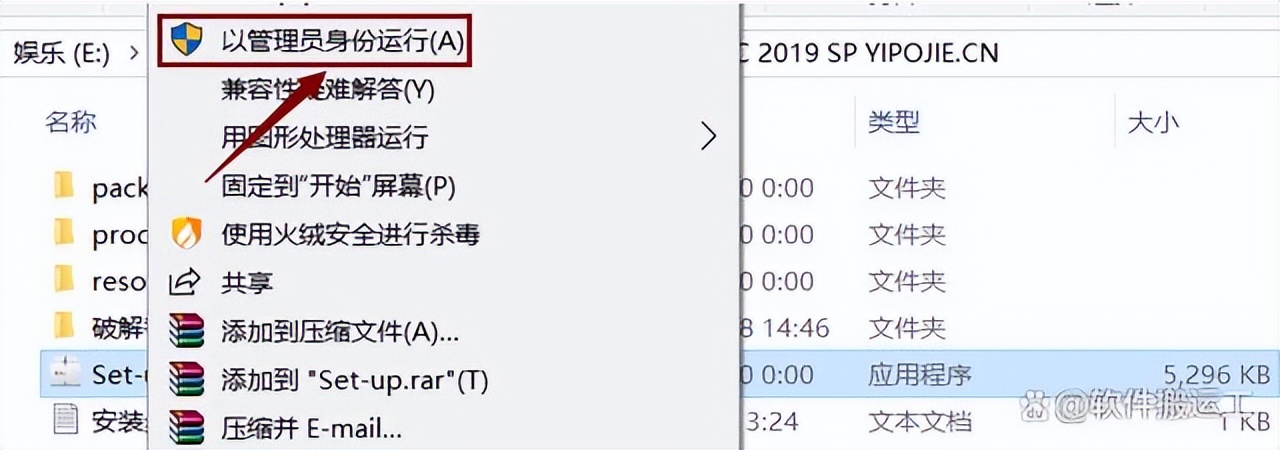Click the administrator shield icon
Viewport: 1280px width, 450px height.
click(185, 40)
